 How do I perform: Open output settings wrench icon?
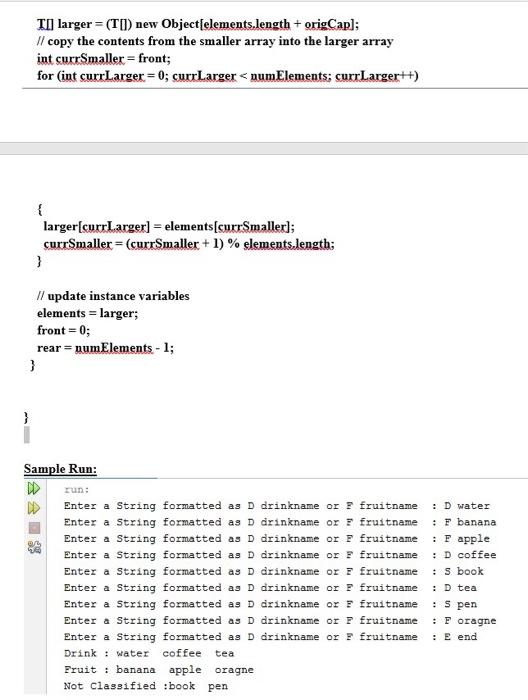tap(34, 547)
